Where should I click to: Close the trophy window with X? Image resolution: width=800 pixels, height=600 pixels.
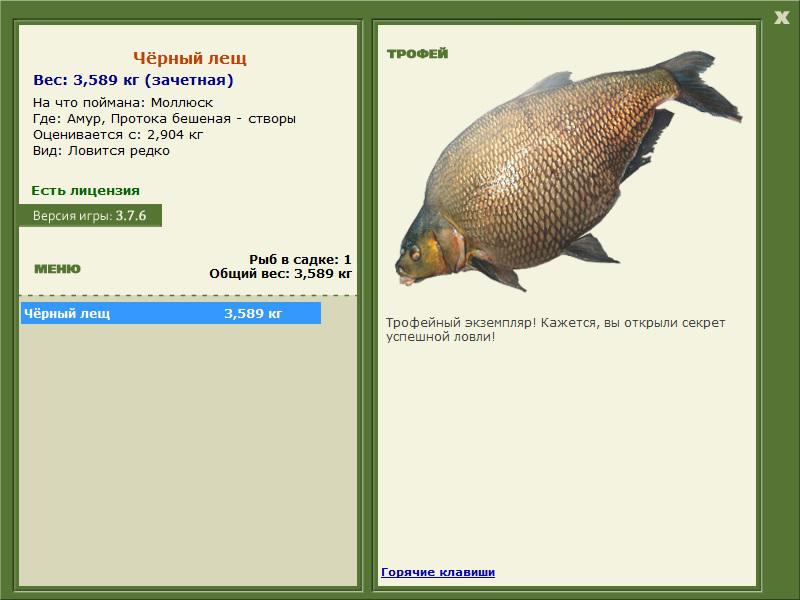781,16
